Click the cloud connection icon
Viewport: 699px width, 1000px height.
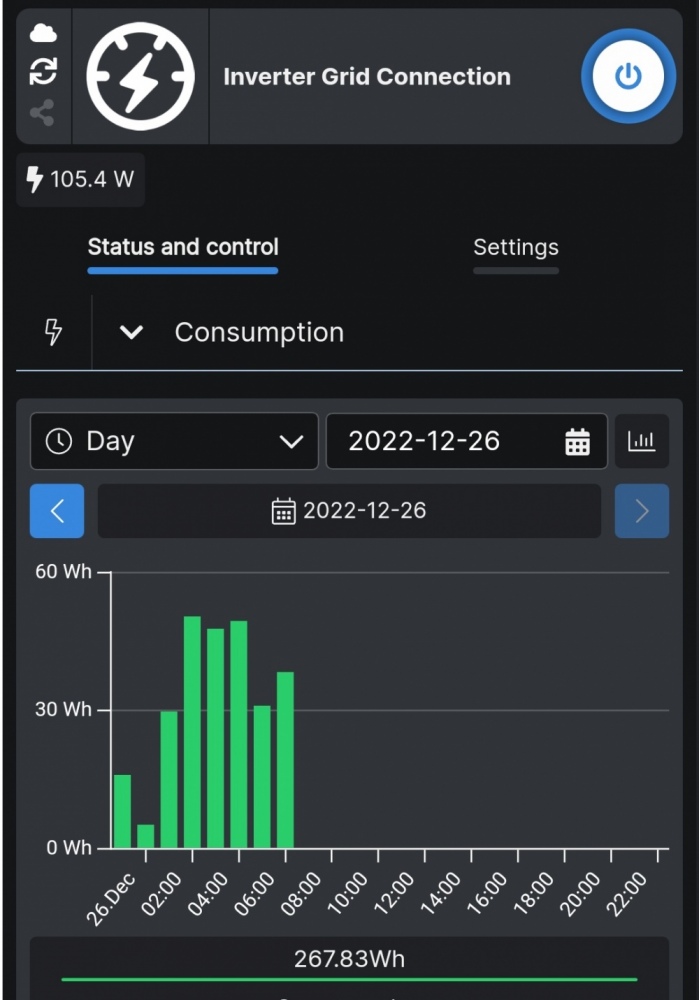point(43,34)
